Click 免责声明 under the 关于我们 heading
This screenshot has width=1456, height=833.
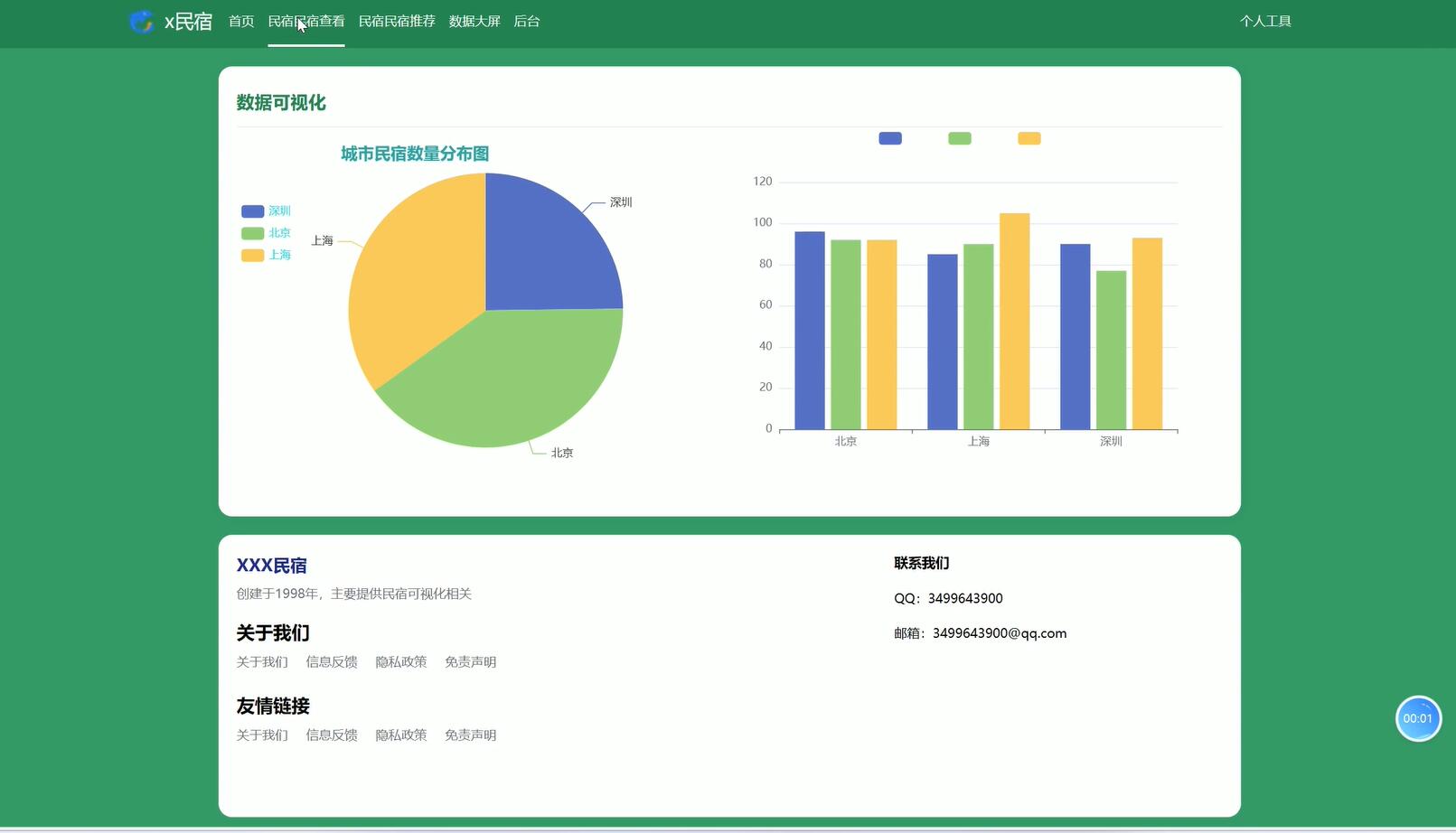470,662
